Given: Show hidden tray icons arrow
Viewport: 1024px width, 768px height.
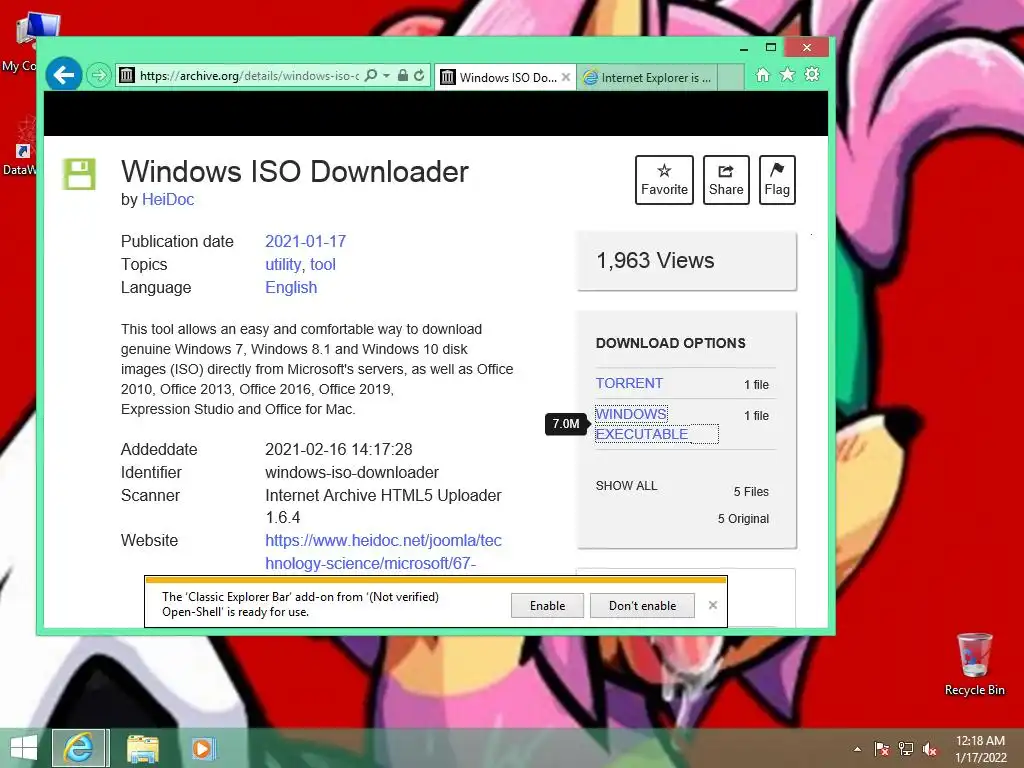Looking at the screenshot, I should (857, 749).
